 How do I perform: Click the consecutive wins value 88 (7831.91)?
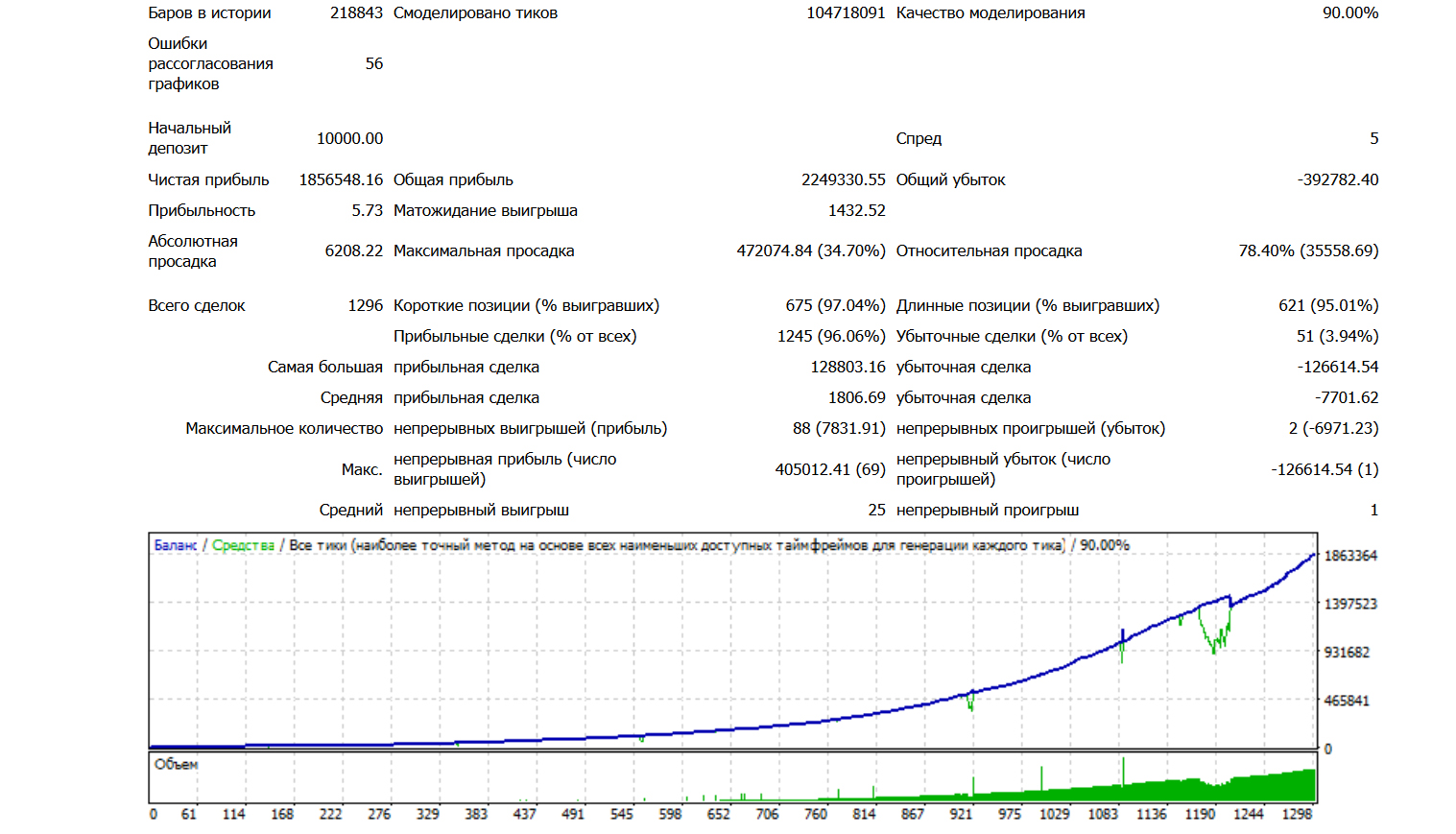click(839, 428)
